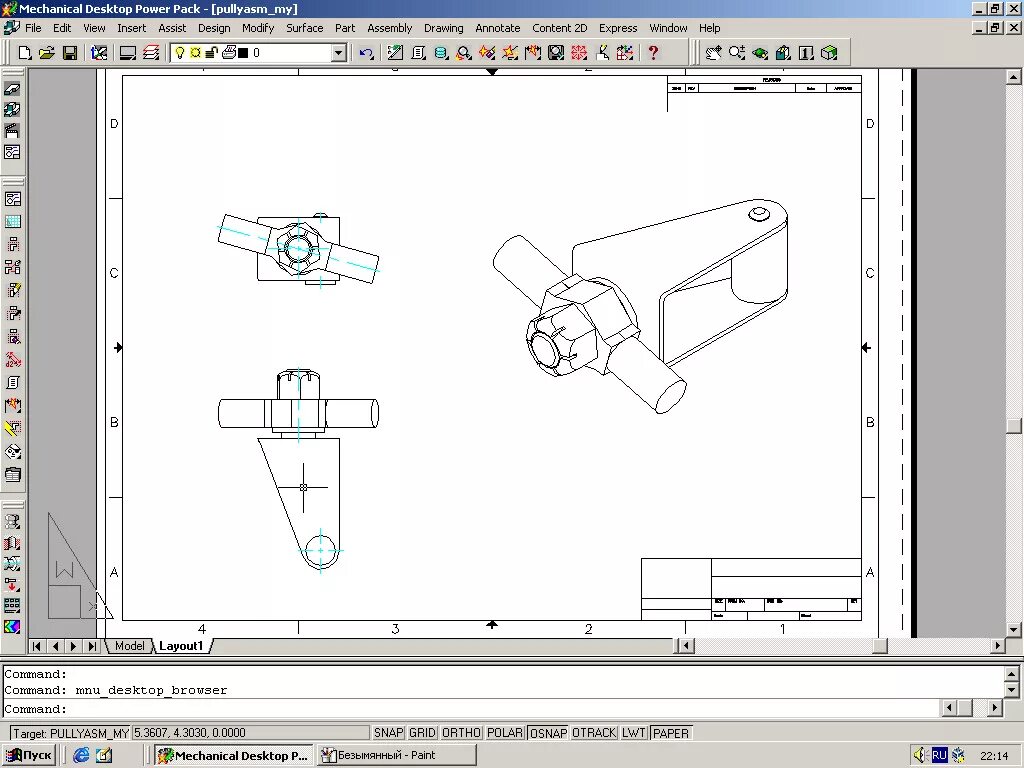Undo the last action
This screenshot has width=1024, height=768.
[x=366, y=53]
